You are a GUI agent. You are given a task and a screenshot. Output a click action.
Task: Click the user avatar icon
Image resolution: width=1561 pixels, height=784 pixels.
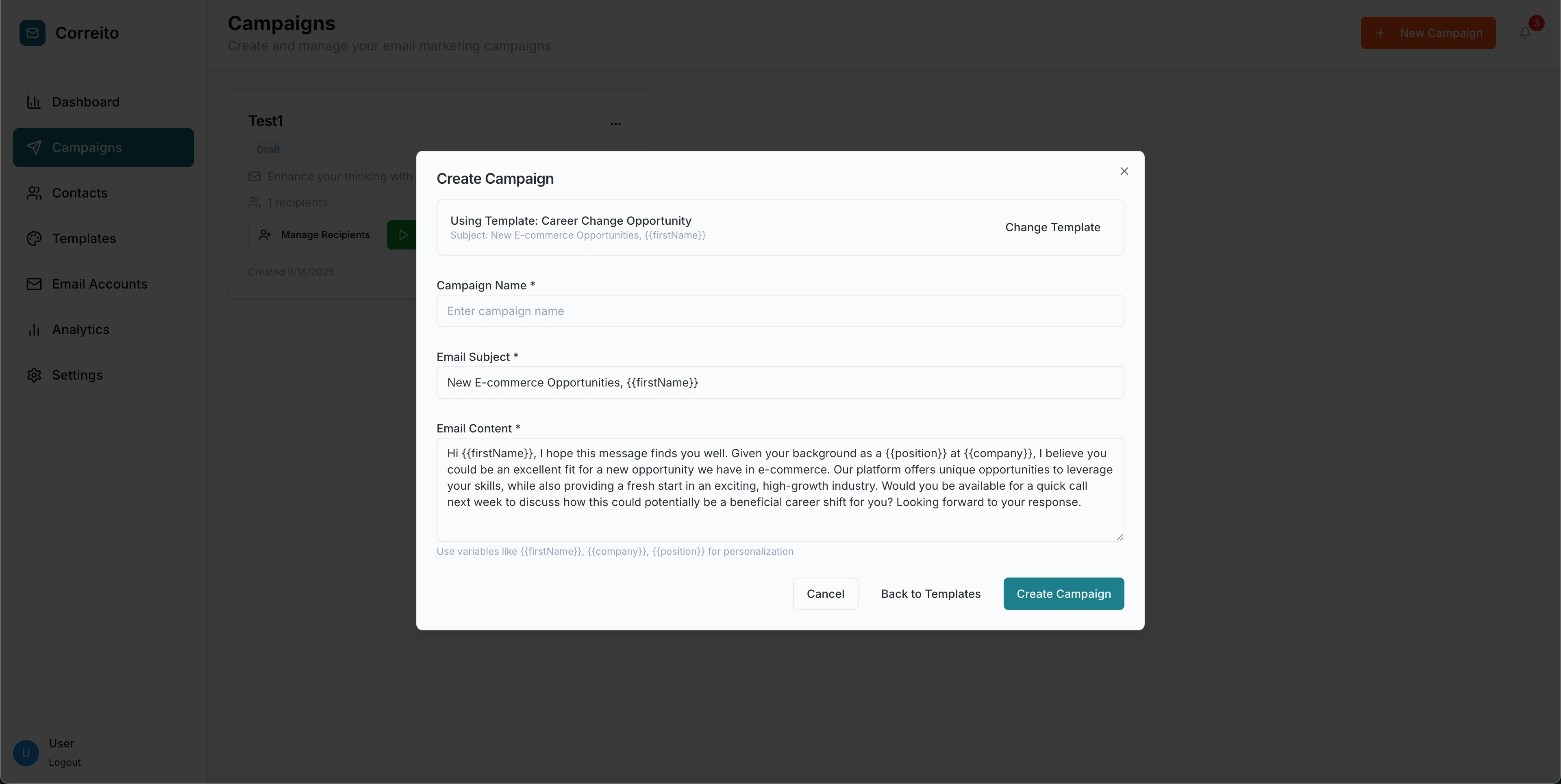(x=26, y=752)
